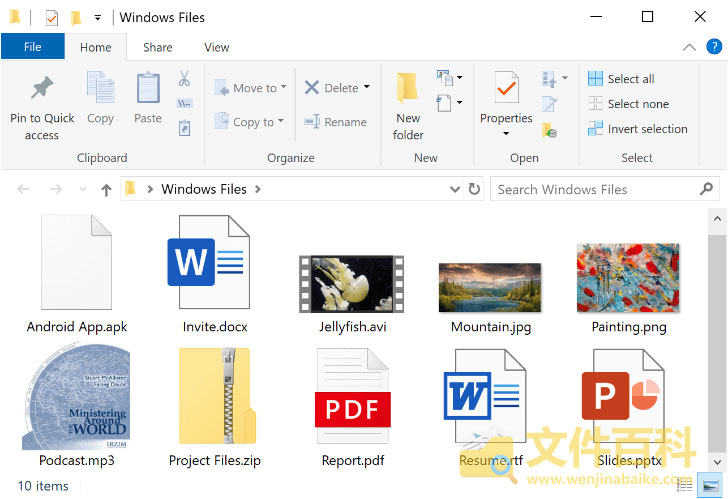Click Windows Files breadcrumb in address bar
Screen dimensions: 728x499
point(204,189)
